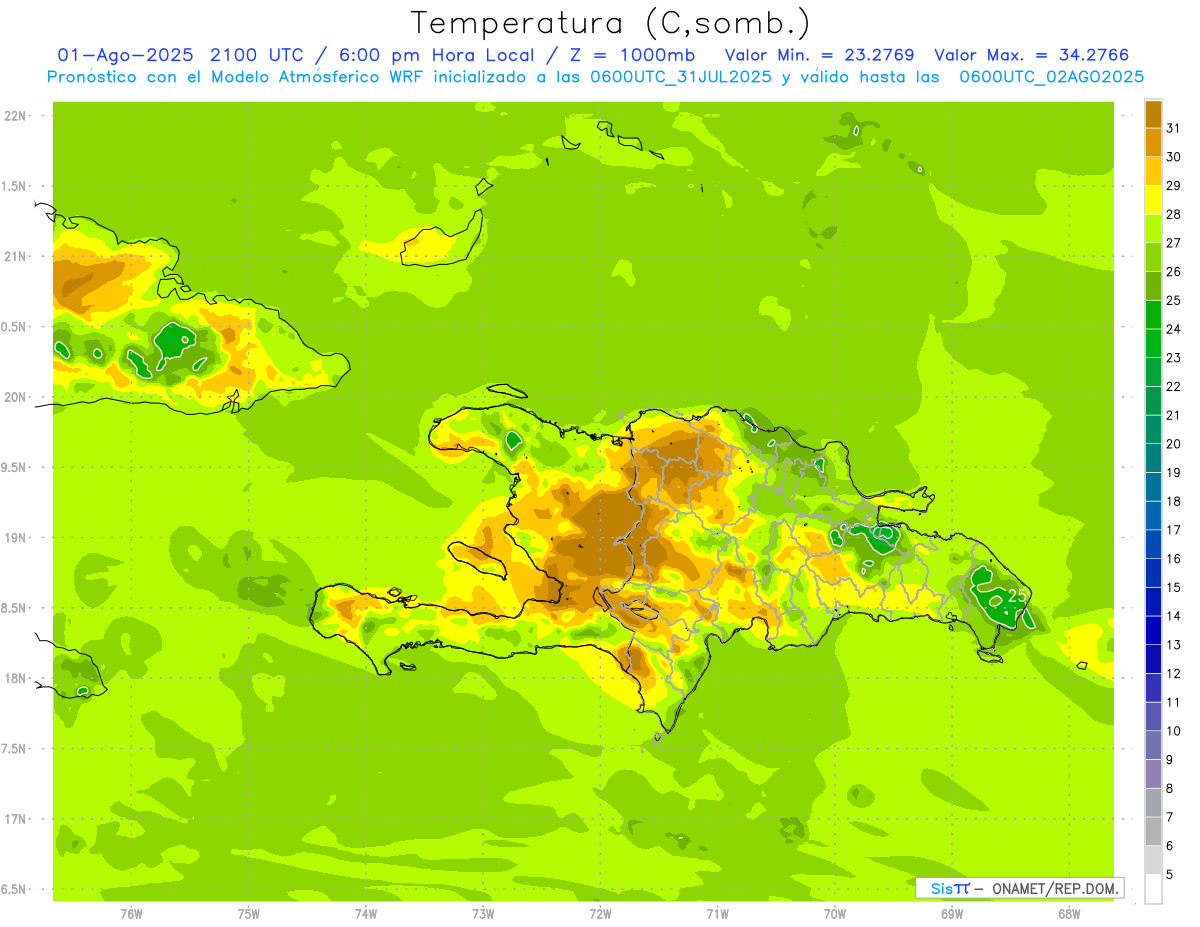Click the legend label "31"
Image resolution: width=1200 pixels, height=927 pixels.
coord(1173,128)
